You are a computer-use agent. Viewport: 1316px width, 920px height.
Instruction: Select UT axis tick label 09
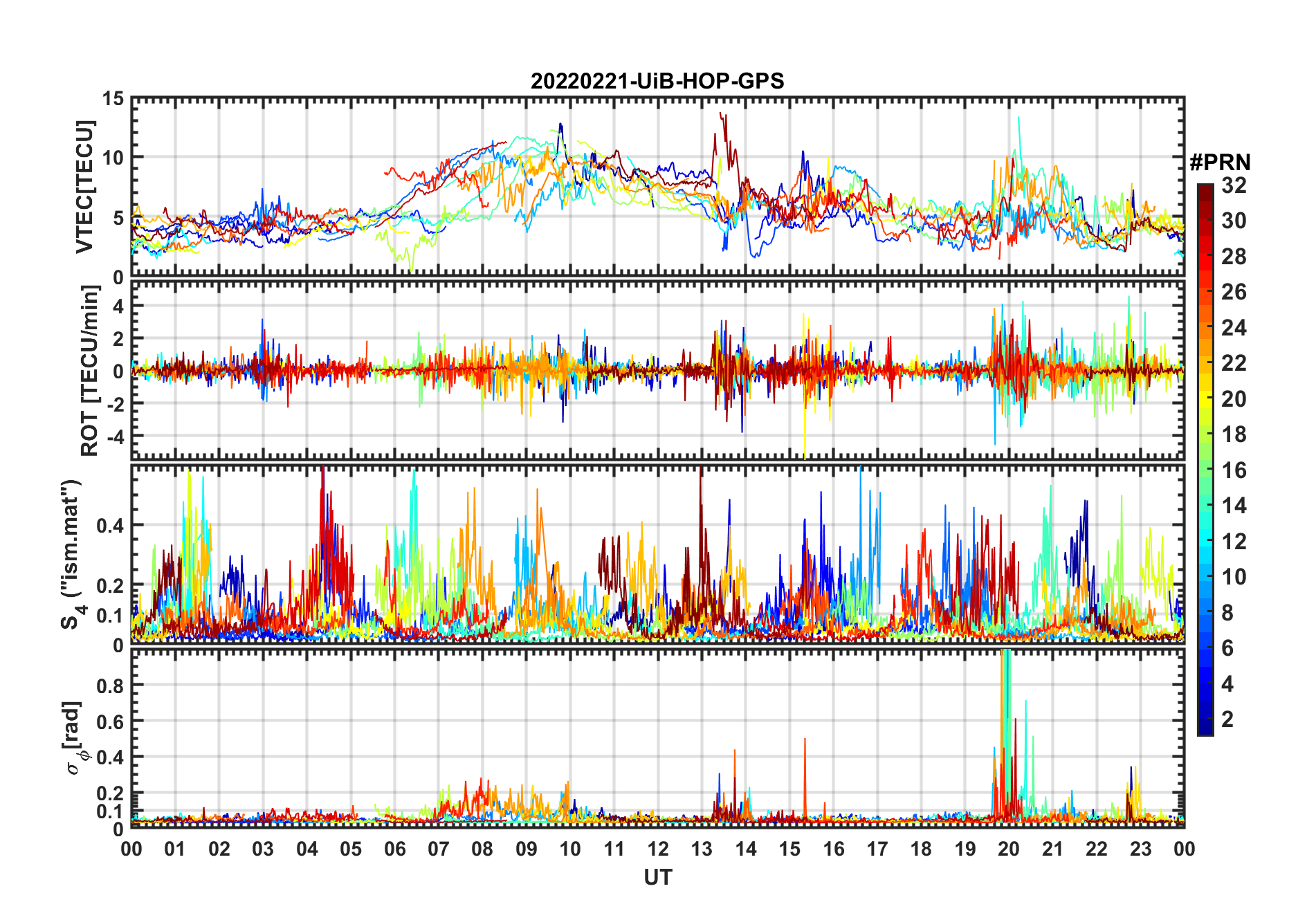point(527,849)
